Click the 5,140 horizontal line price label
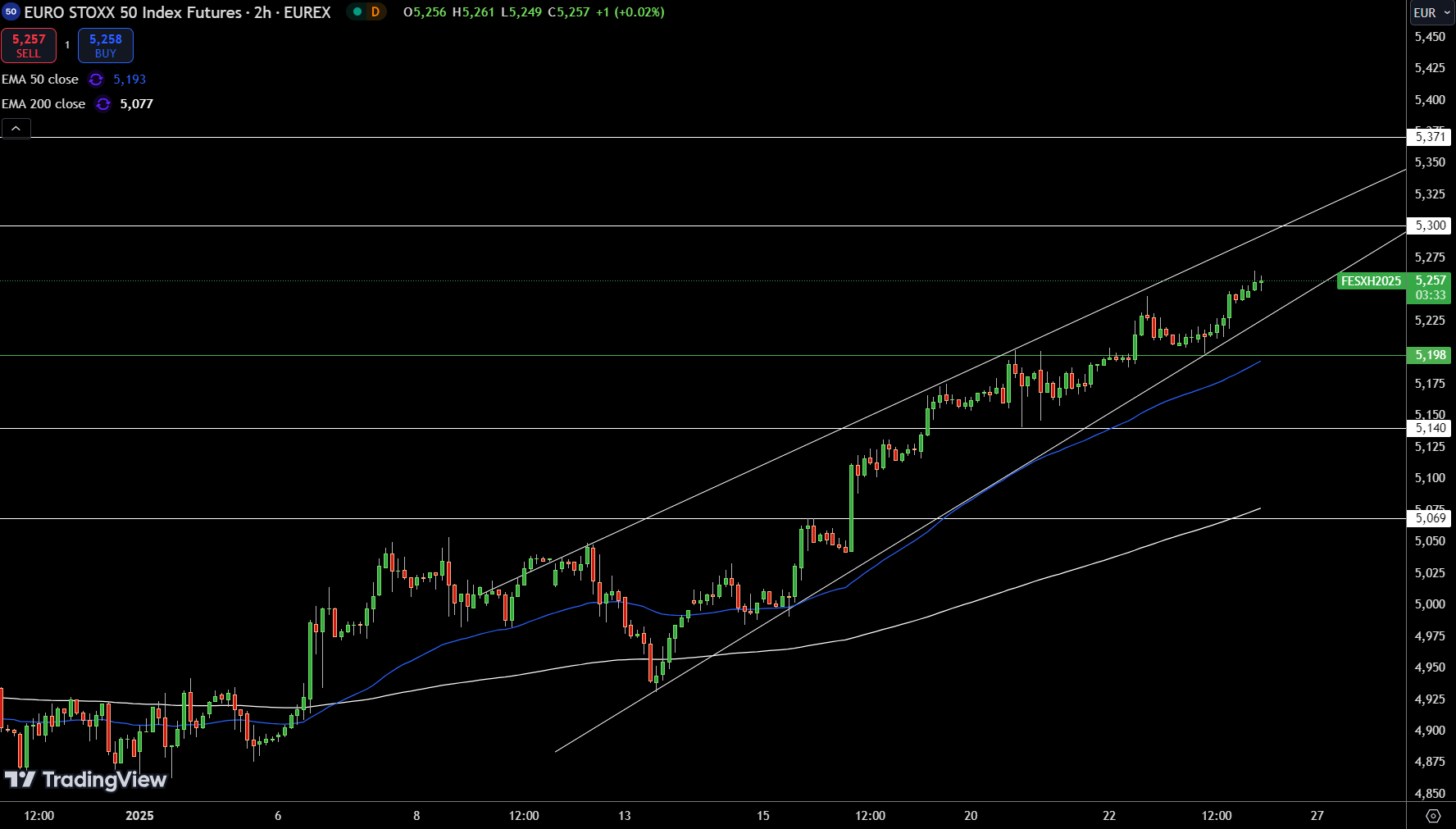 pyautogui.click(x=1430, y=428)
